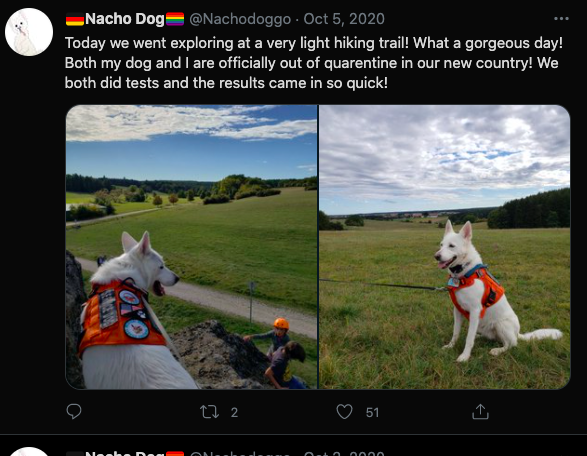Image resolution: width=587 pixels, height=456 pixels.
Task: Open the Oct 5, 2020 timestamp link
Action: coord(344,19)
